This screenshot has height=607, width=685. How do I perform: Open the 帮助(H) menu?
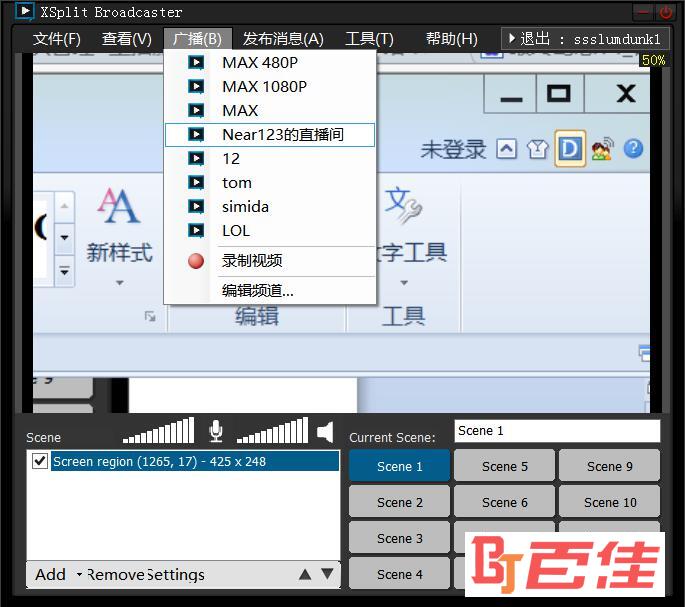click(x=451, y=39)
